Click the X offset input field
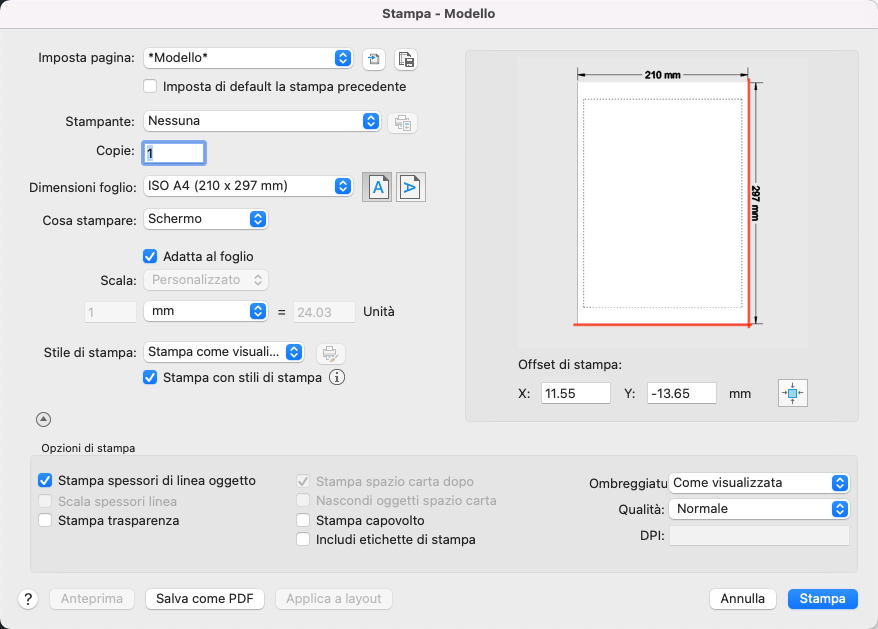This screenshot has width=878, height=629. click(x=576, y=393)
